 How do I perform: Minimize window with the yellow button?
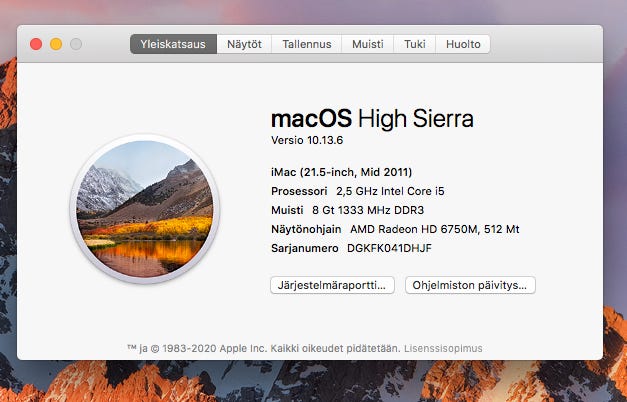[56, 44]
